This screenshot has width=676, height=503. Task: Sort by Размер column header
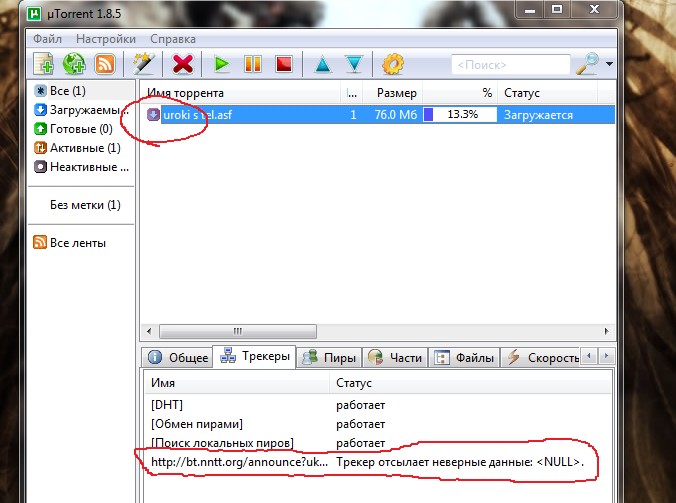click(393, 93)
